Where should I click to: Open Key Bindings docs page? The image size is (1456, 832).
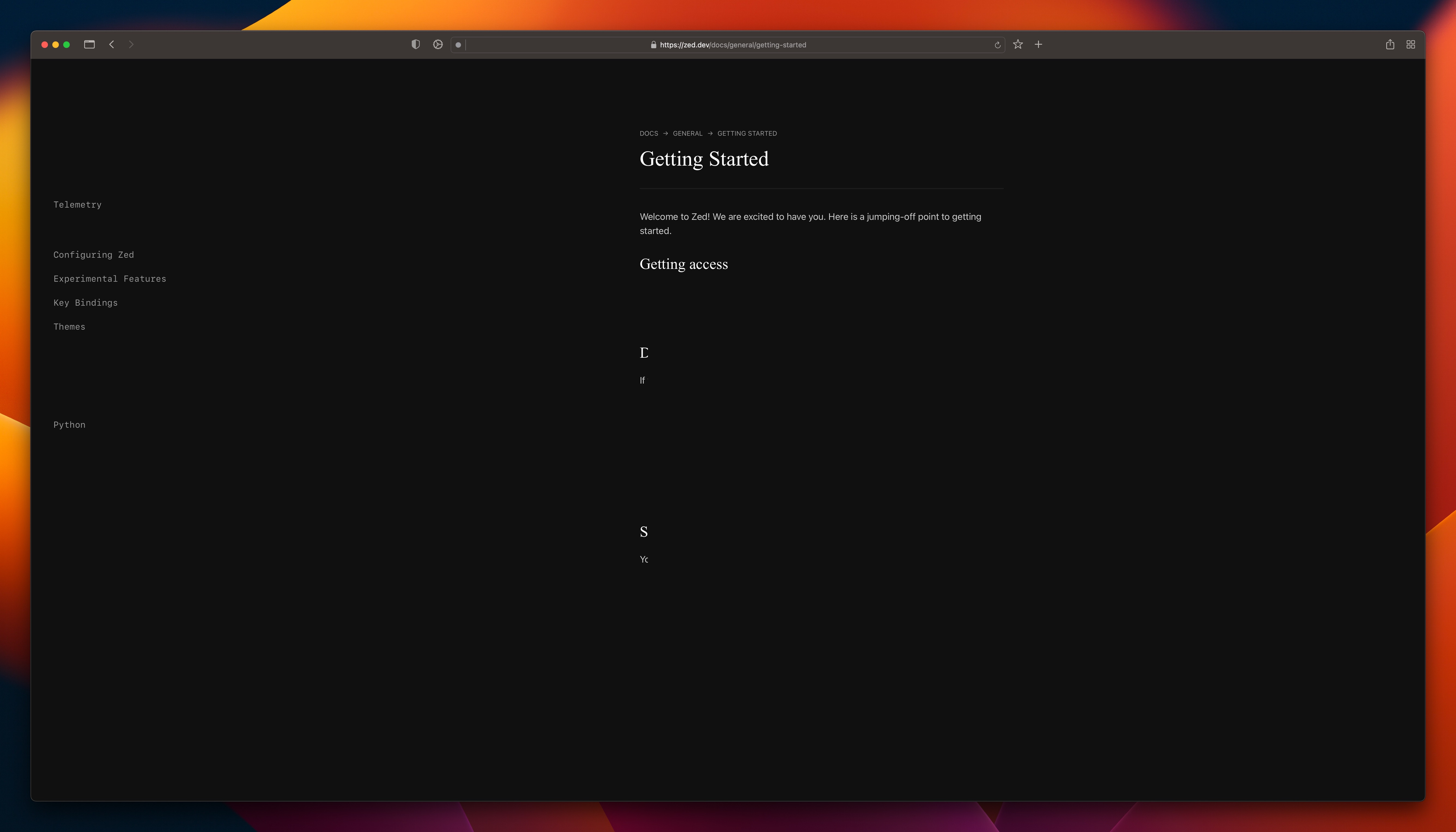86,303
